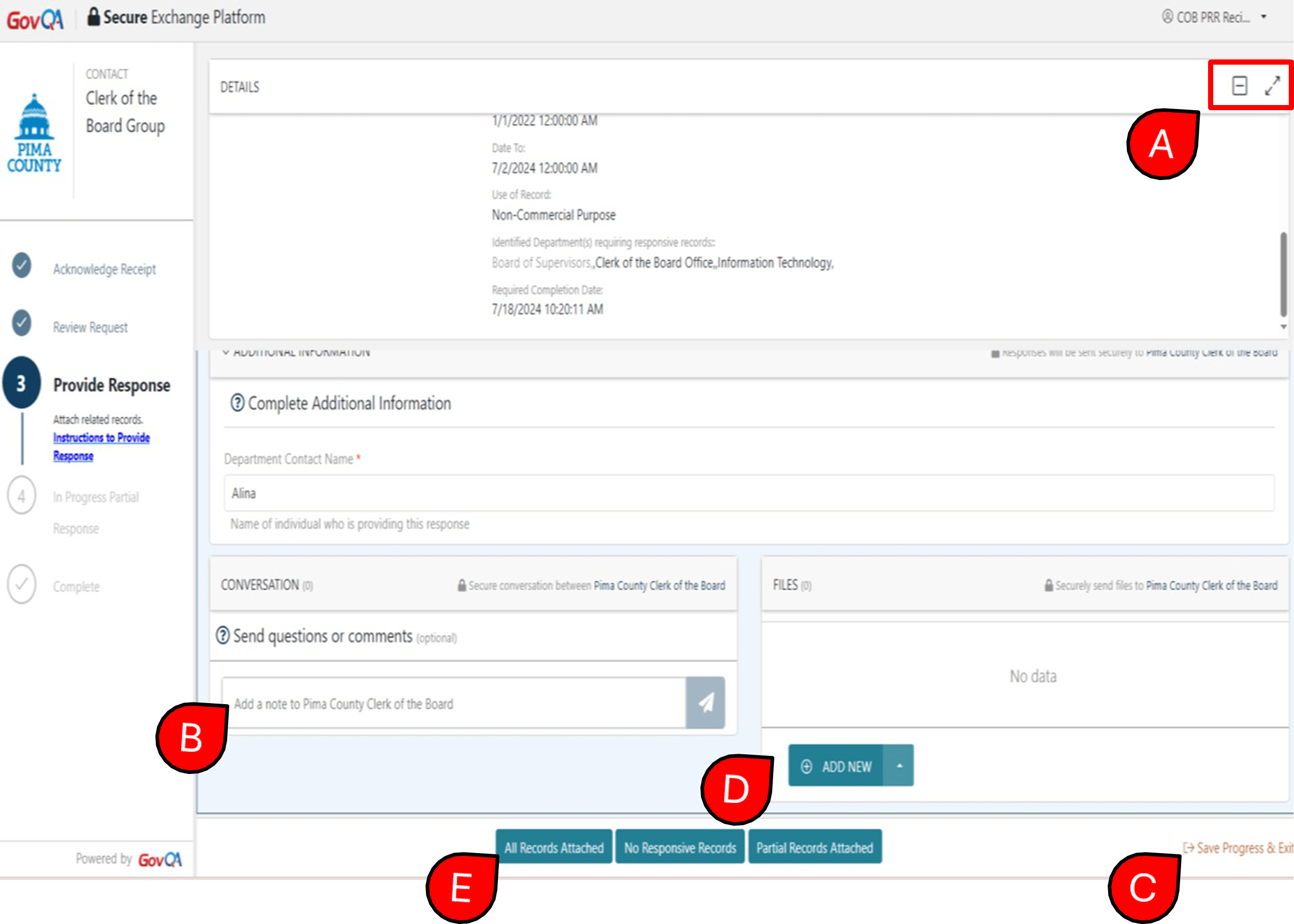Select the Review Request checkmark step
Viewport: 1294px width, 924px height.
pos(22,323)
